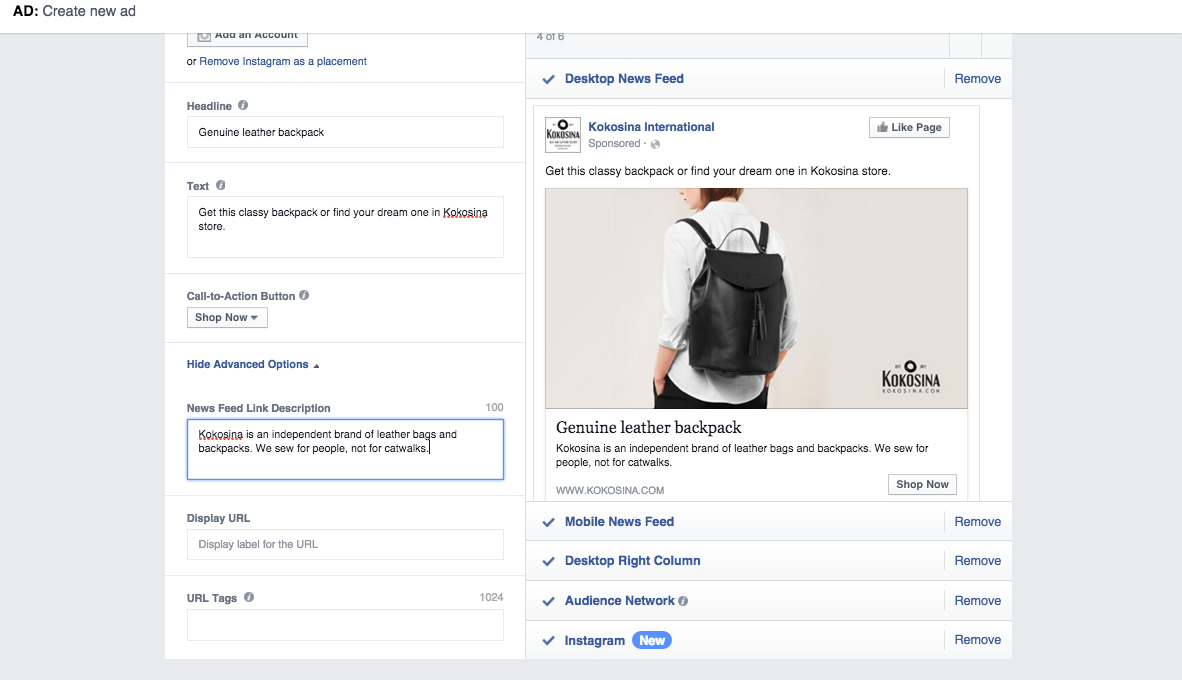This screenshot has height=680, width=1182.
Task: Click the Text field info icon
Action: [221, 185]
